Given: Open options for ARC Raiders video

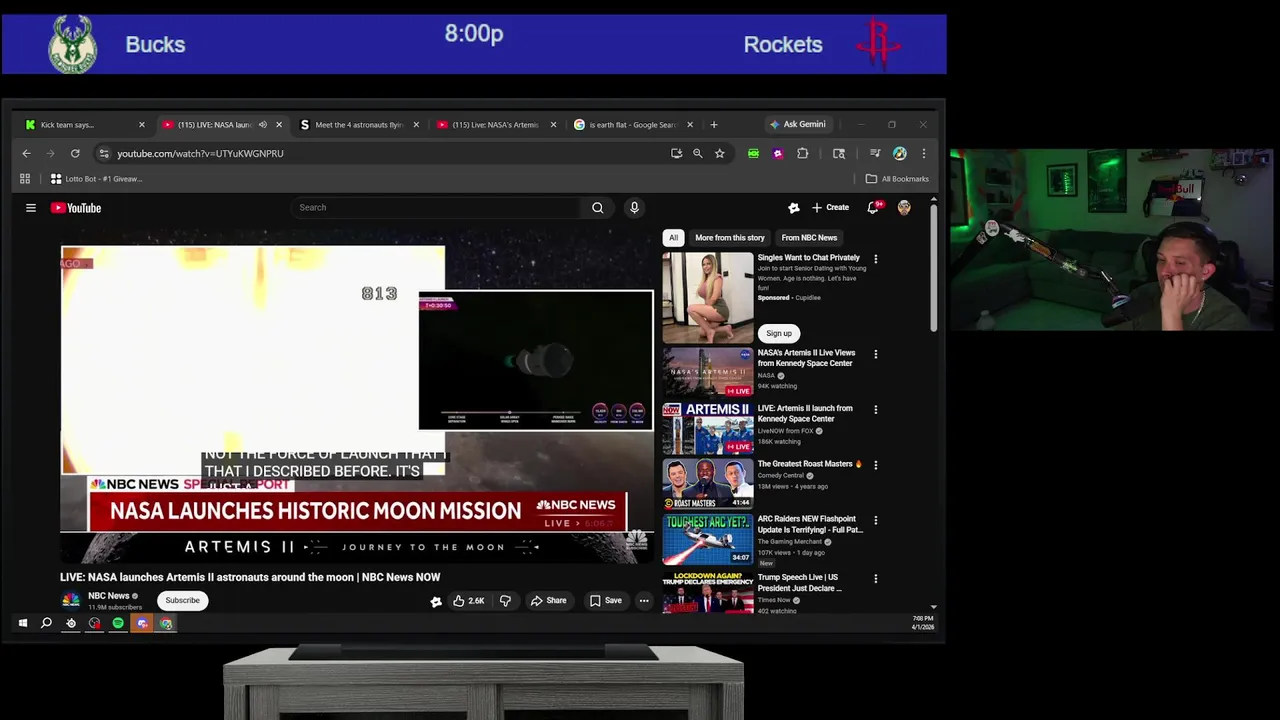Looking at the screenshot, I should click(876, 520).
